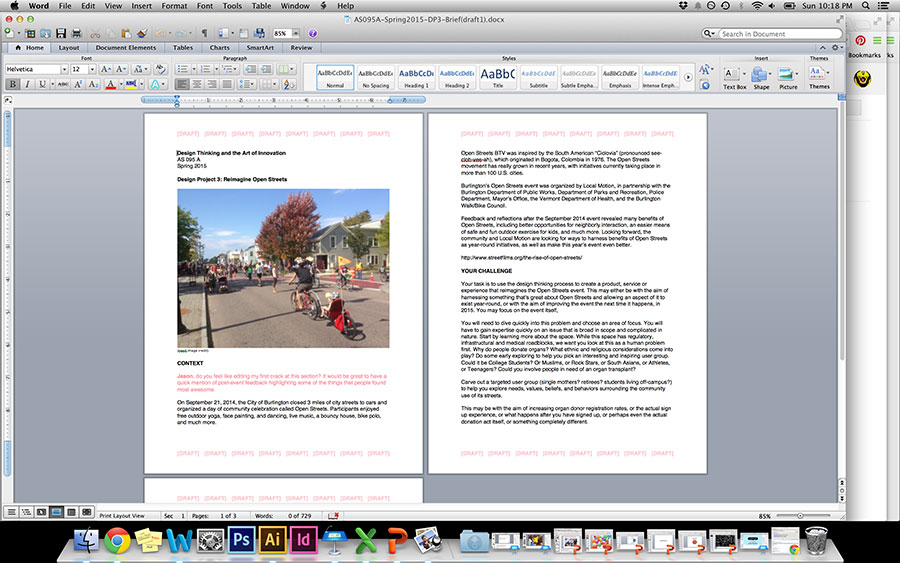The width and height of the screenshot is (900, 563).
Task: Open the Change Case dropdown
Action: (x=141, y=69)
